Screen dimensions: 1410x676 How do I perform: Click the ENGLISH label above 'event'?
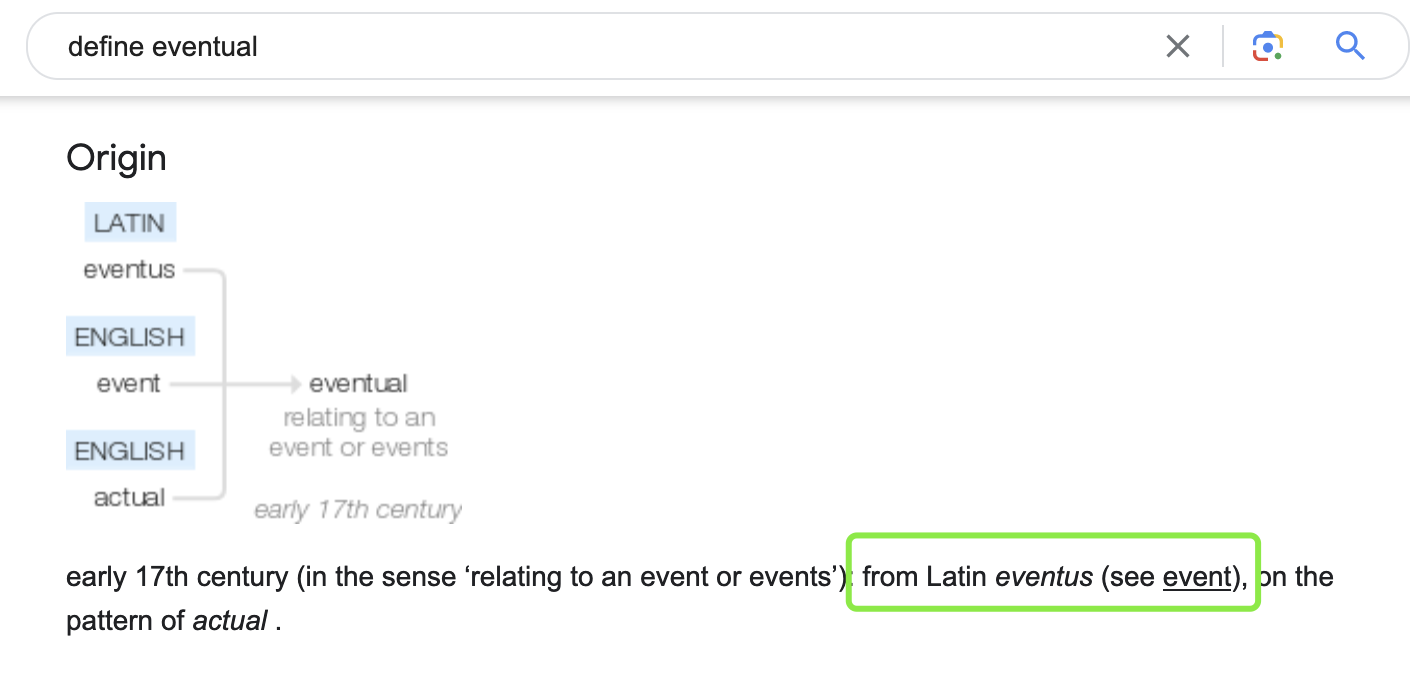(130, 337)
